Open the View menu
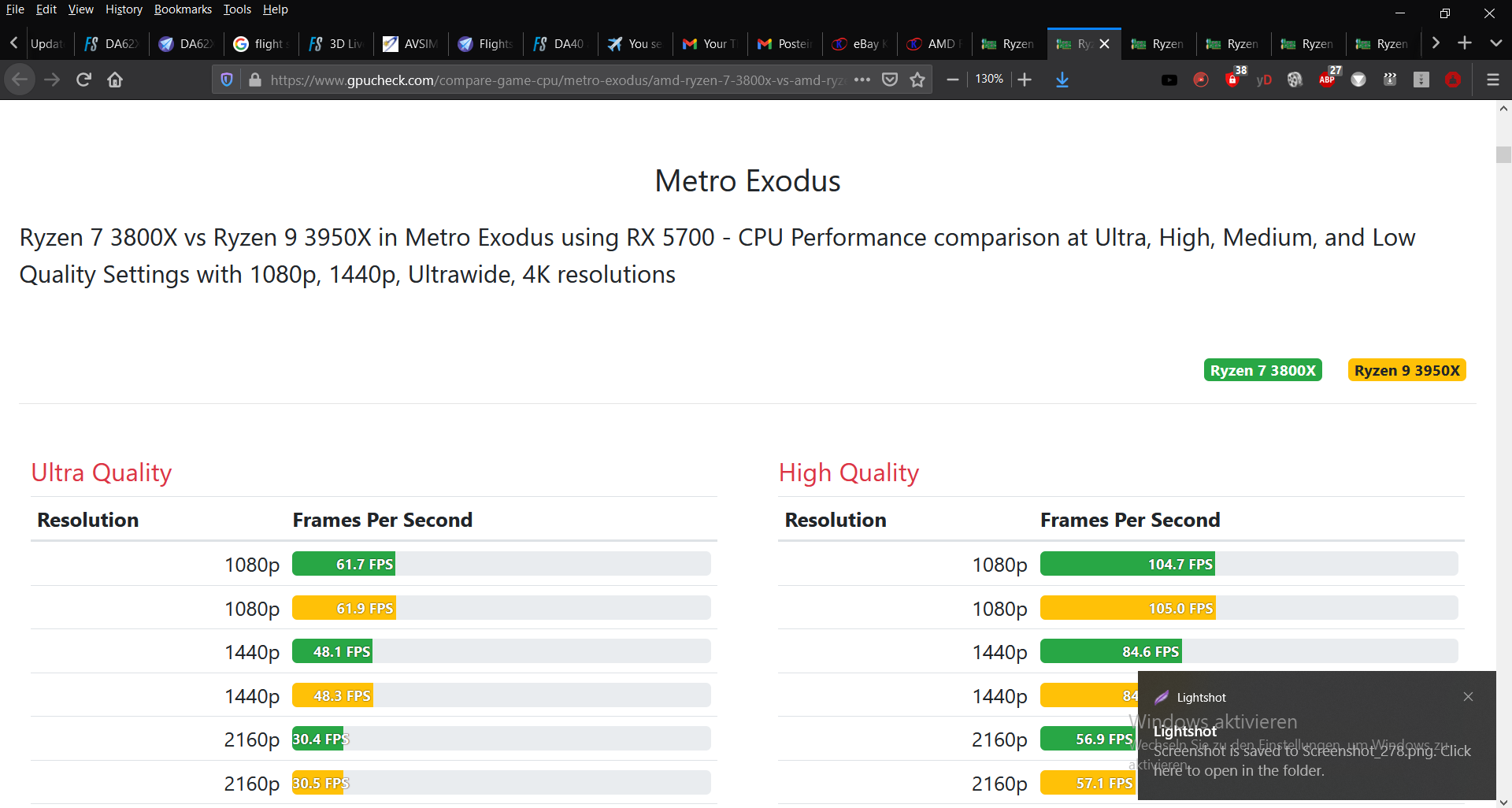 coord(80,9)
